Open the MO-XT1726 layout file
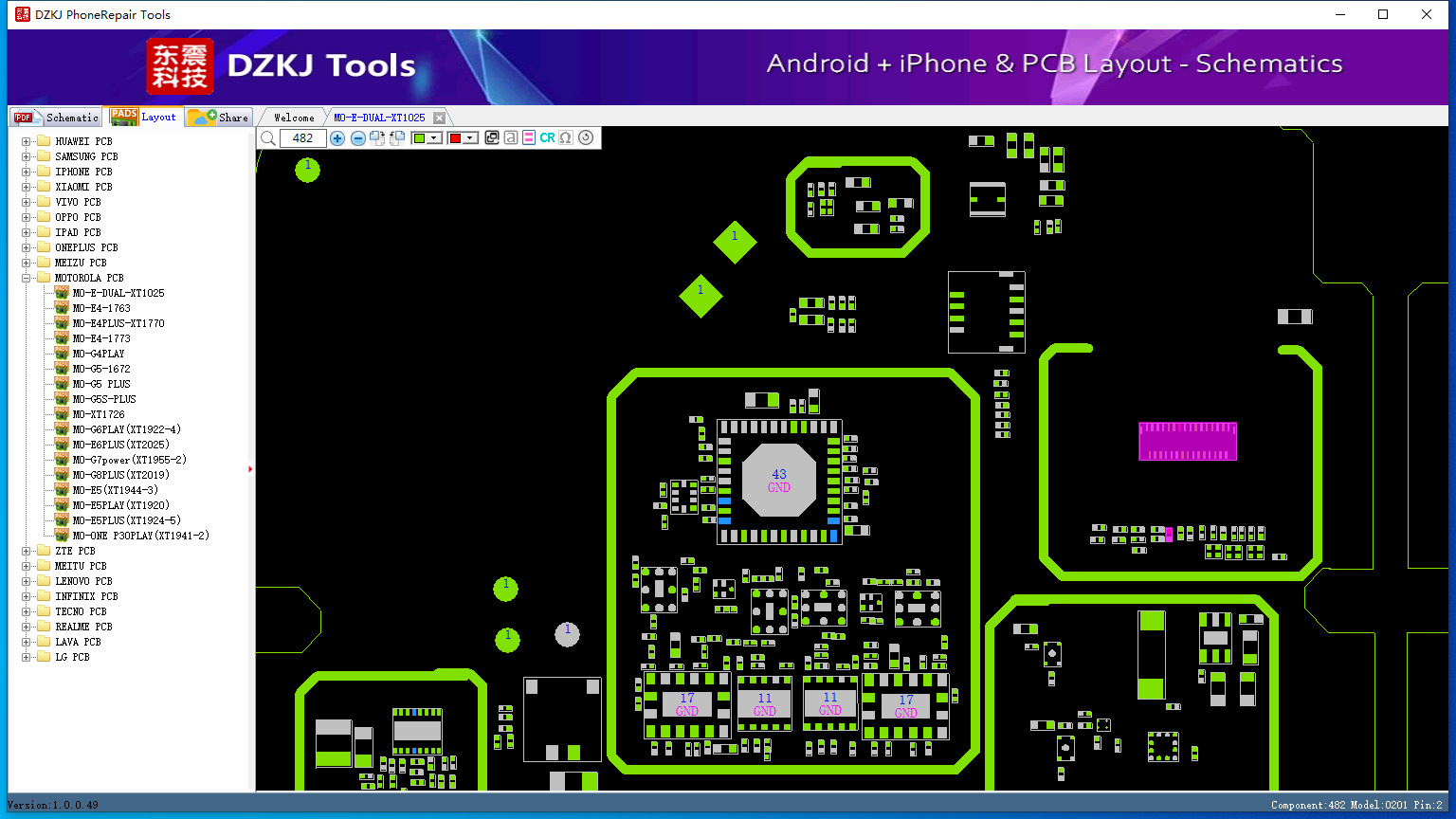This screenshot has height=819, width=1456. tap(99, 414)
